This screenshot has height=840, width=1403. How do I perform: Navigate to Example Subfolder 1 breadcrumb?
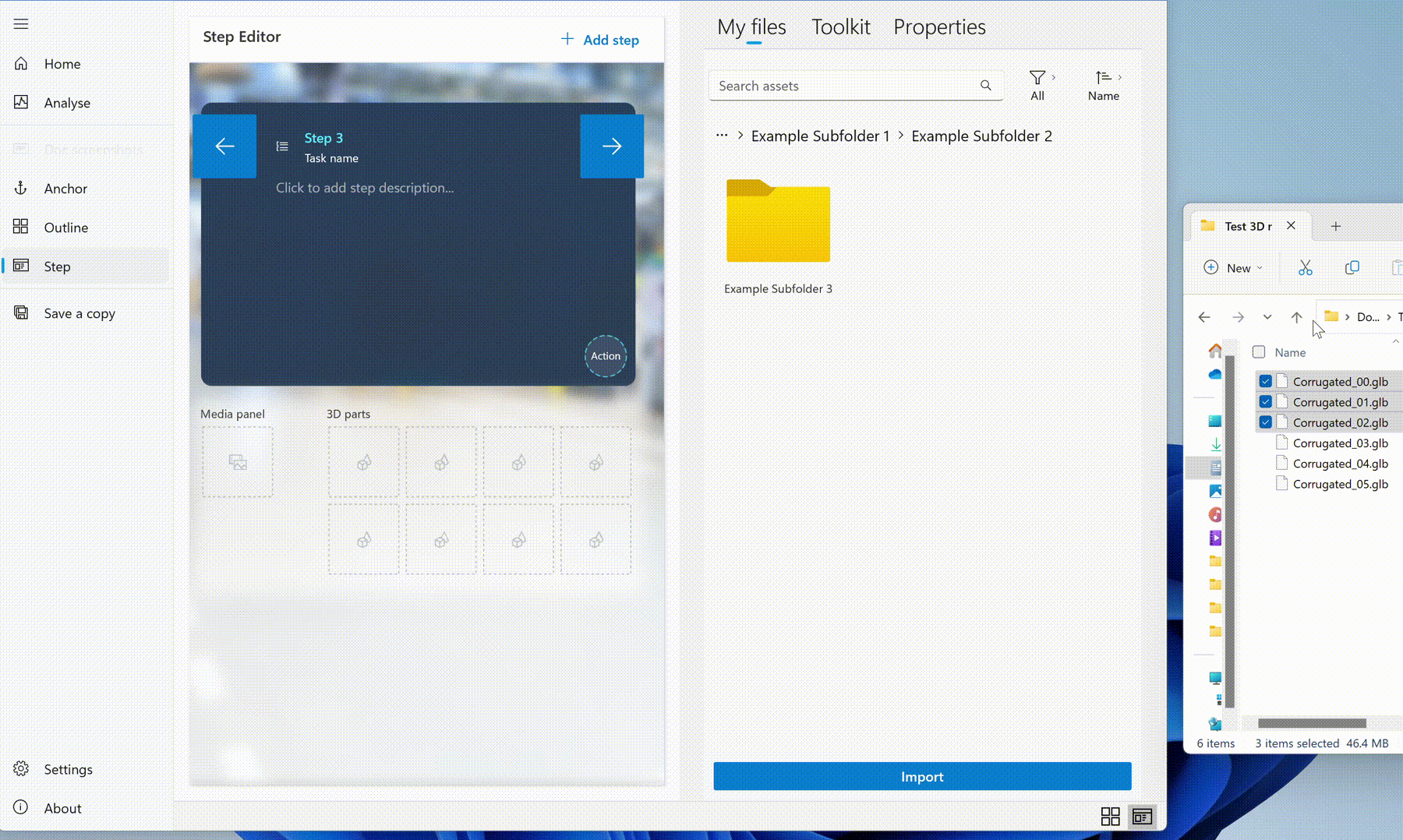click(x=820, y=136)
